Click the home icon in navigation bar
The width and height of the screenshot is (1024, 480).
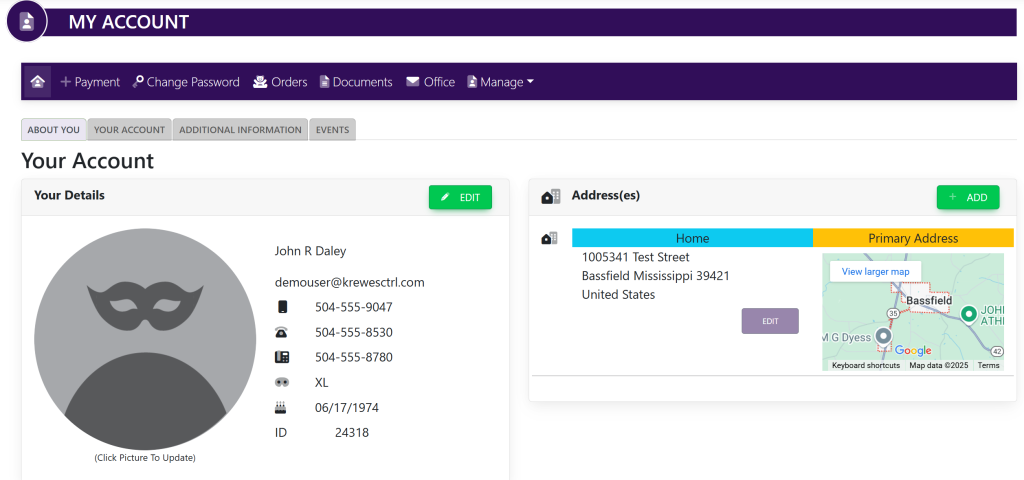coord(37,82)
